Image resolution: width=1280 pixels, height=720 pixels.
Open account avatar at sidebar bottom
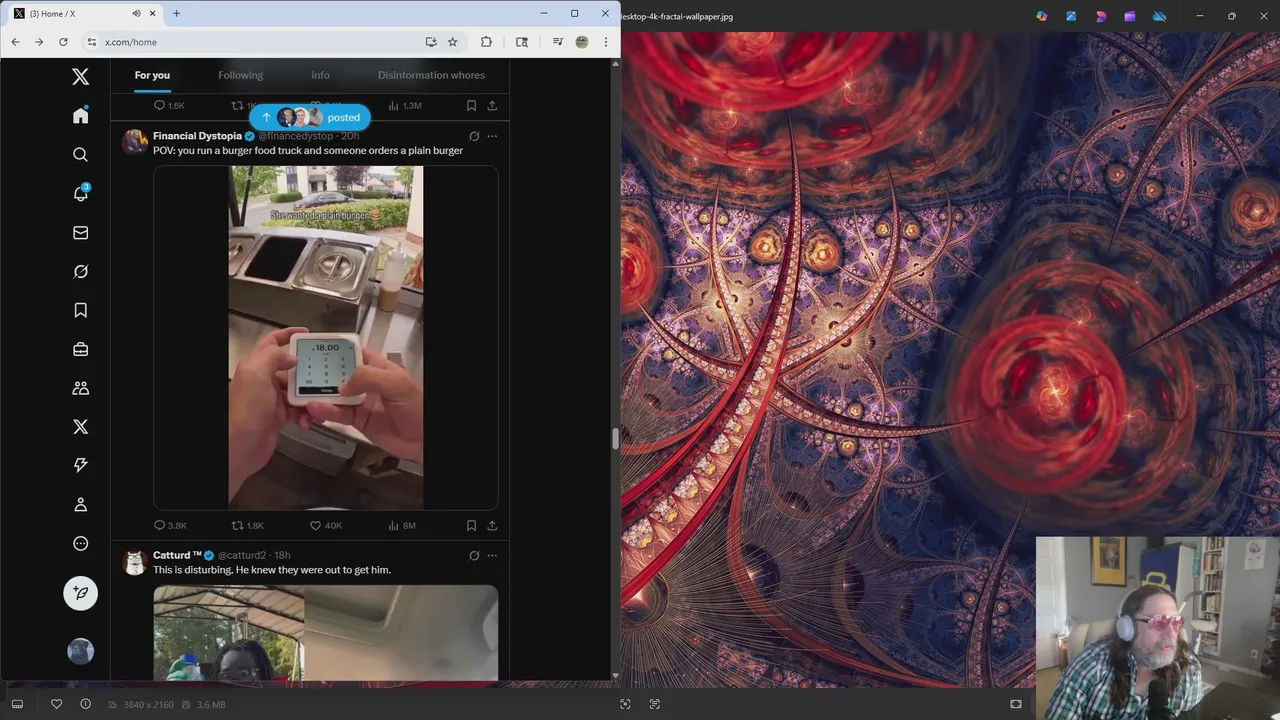click(x=81, y=652)
